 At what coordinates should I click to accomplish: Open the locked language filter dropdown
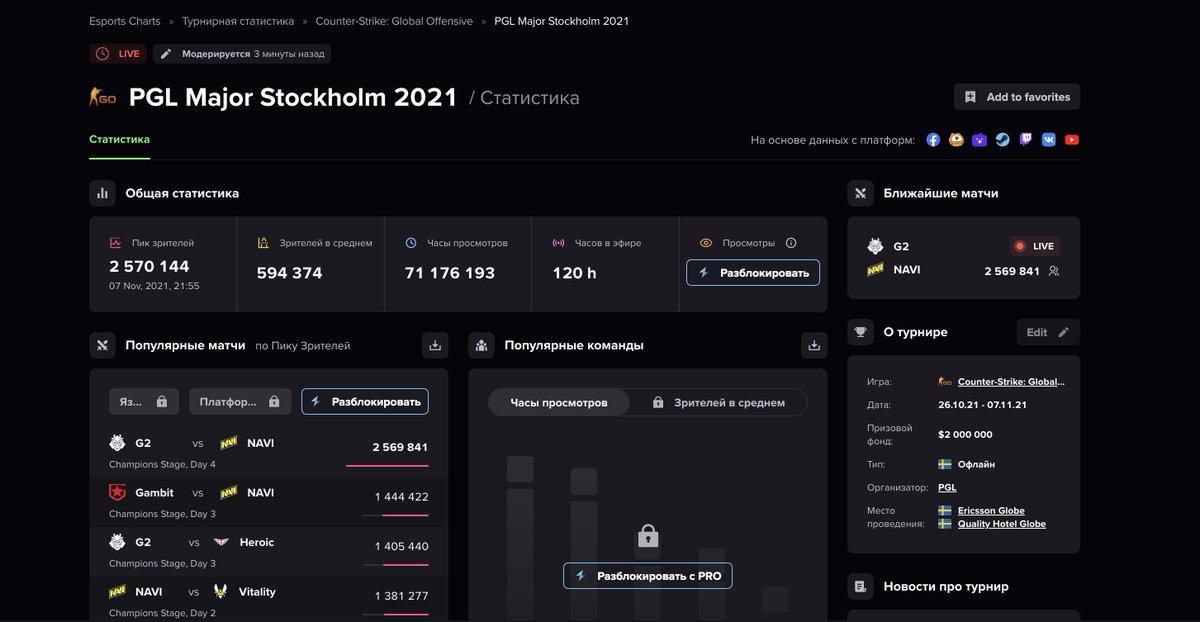pos(144,401)
